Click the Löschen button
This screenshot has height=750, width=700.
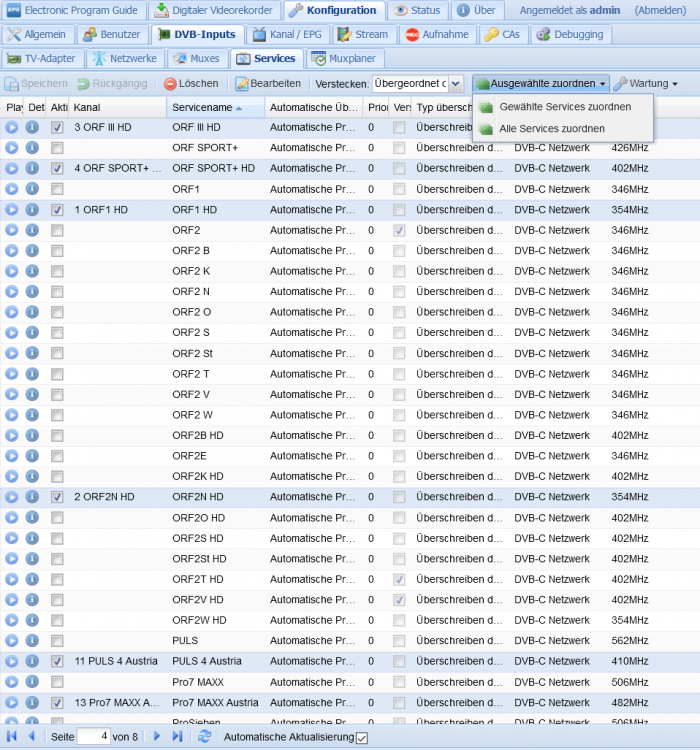(x=191, y=84)
